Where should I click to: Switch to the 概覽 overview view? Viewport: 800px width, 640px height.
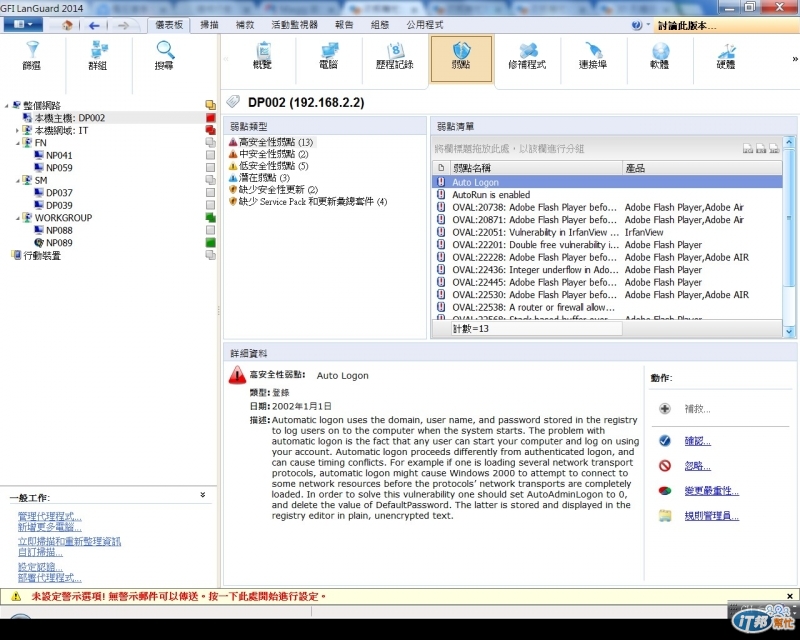coord(262,56)
